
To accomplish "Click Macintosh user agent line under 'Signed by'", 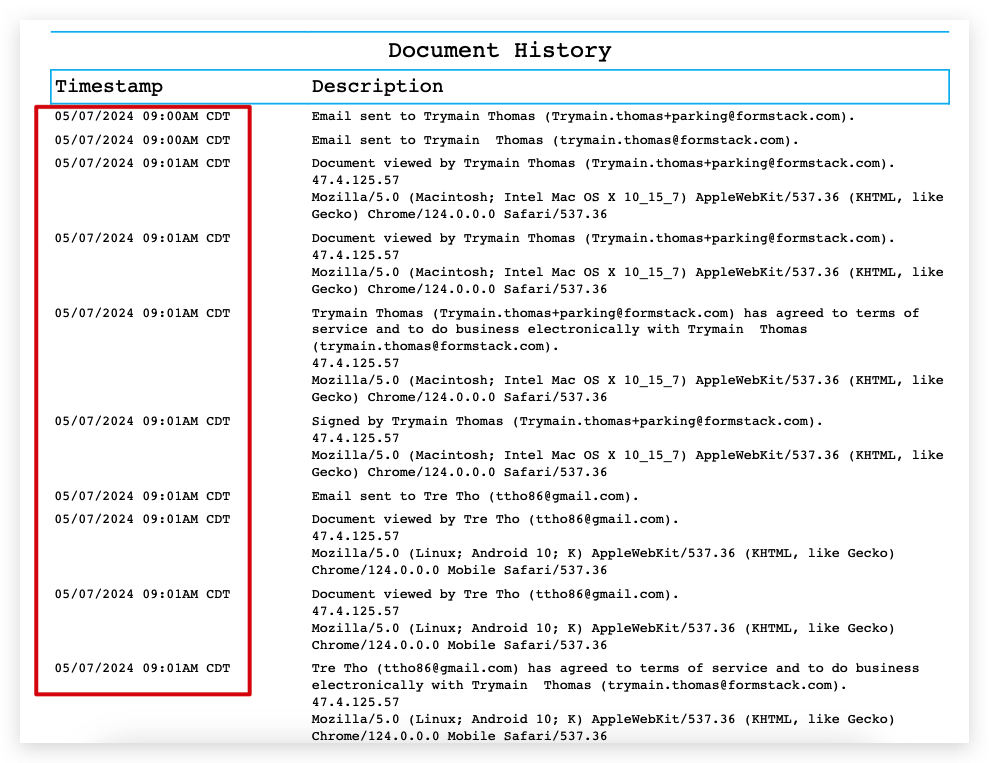I will [627, 455].
